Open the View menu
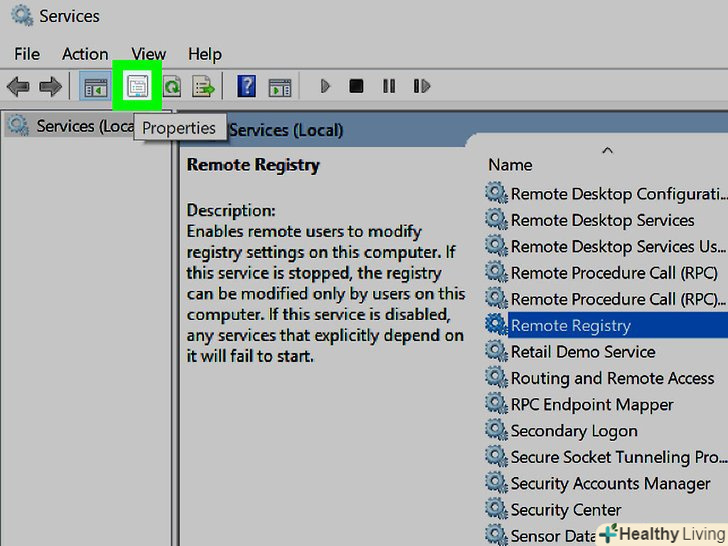728x546 pixels. pos(148,54)
